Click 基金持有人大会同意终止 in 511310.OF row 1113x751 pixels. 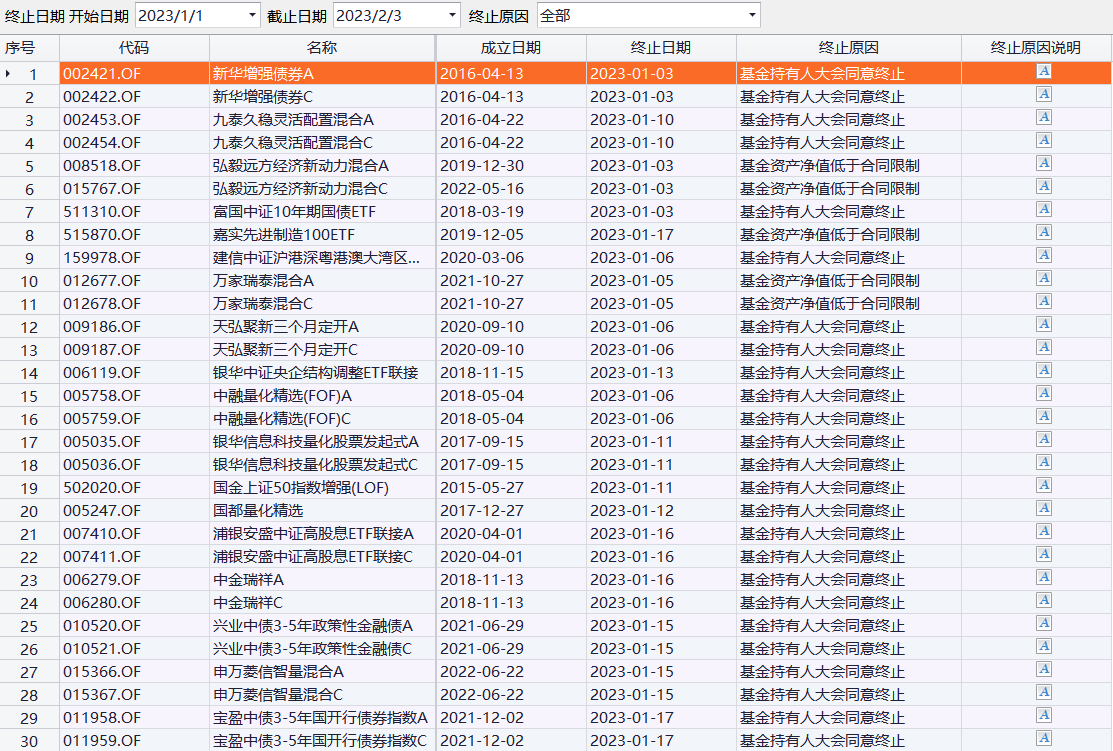(823, 212)
